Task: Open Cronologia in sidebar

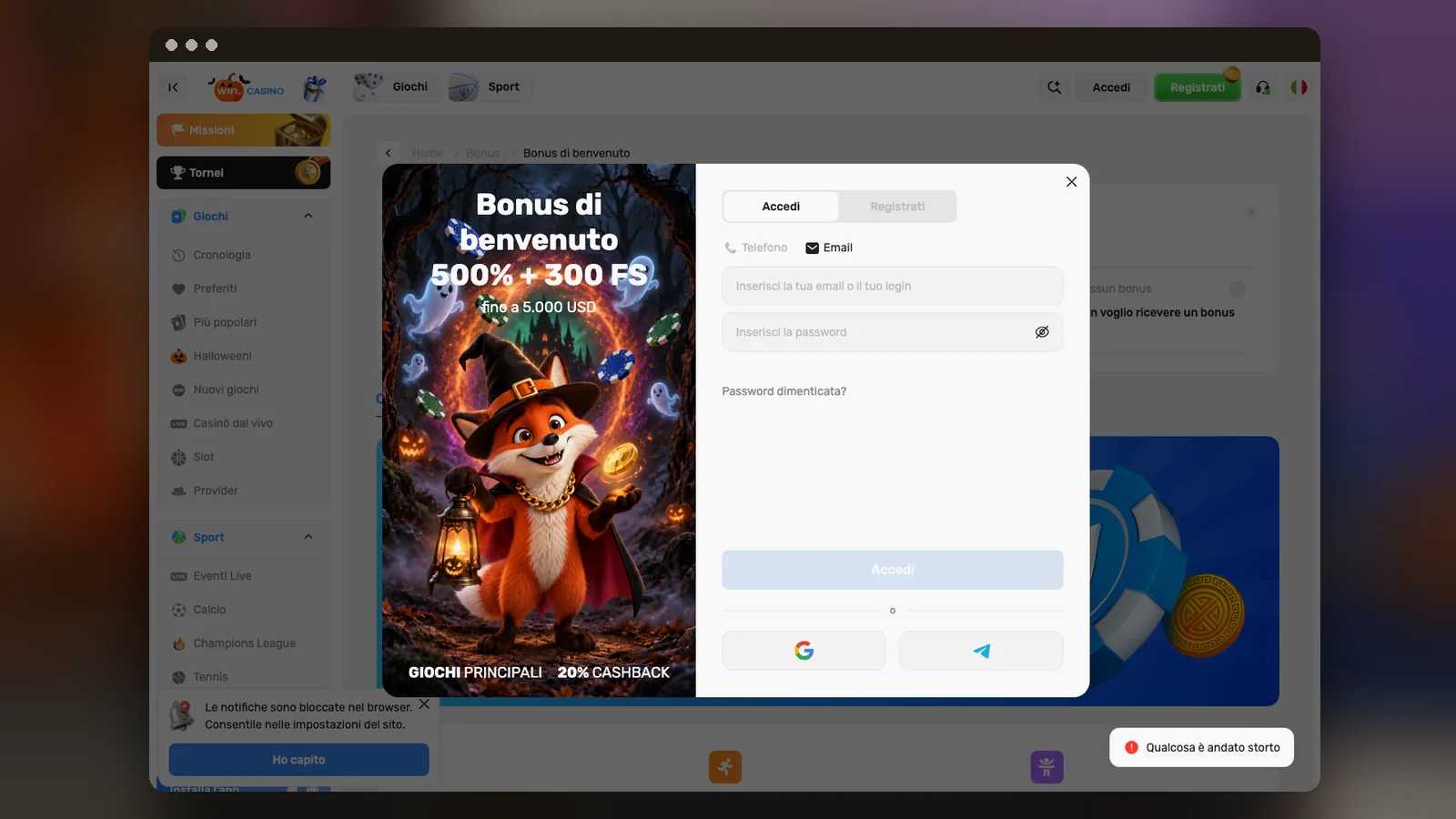Action: pos(221,255)
